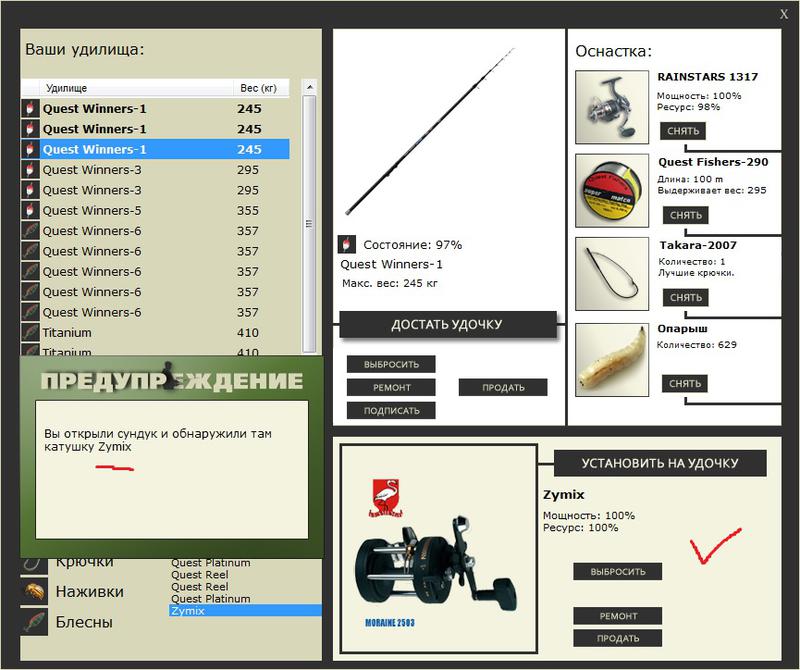
Task: Select the highlighted Quest Winners-1 row
Action: click(155, 150)
